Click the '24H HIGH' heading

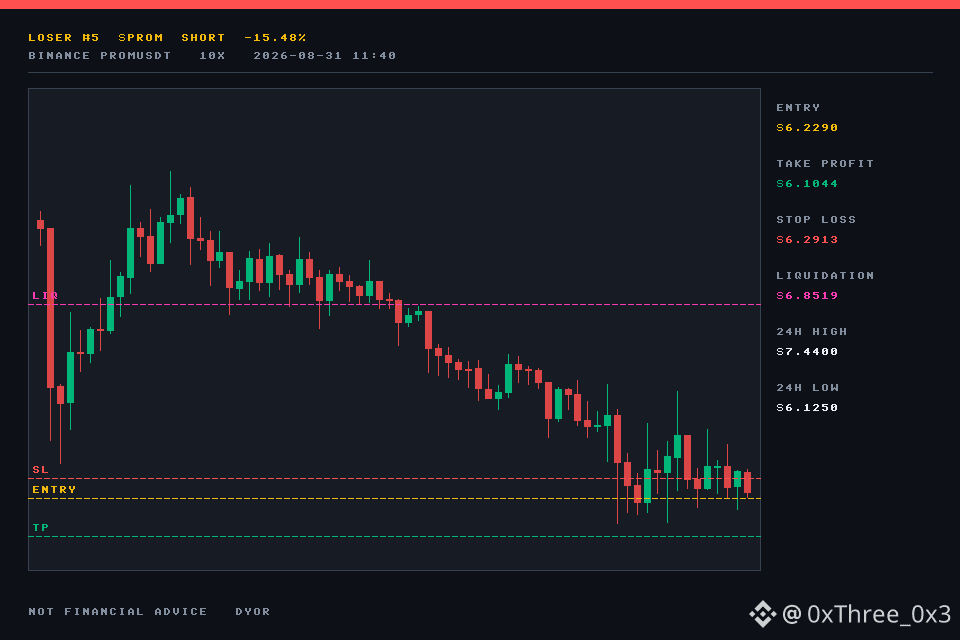tap(812, 332)
